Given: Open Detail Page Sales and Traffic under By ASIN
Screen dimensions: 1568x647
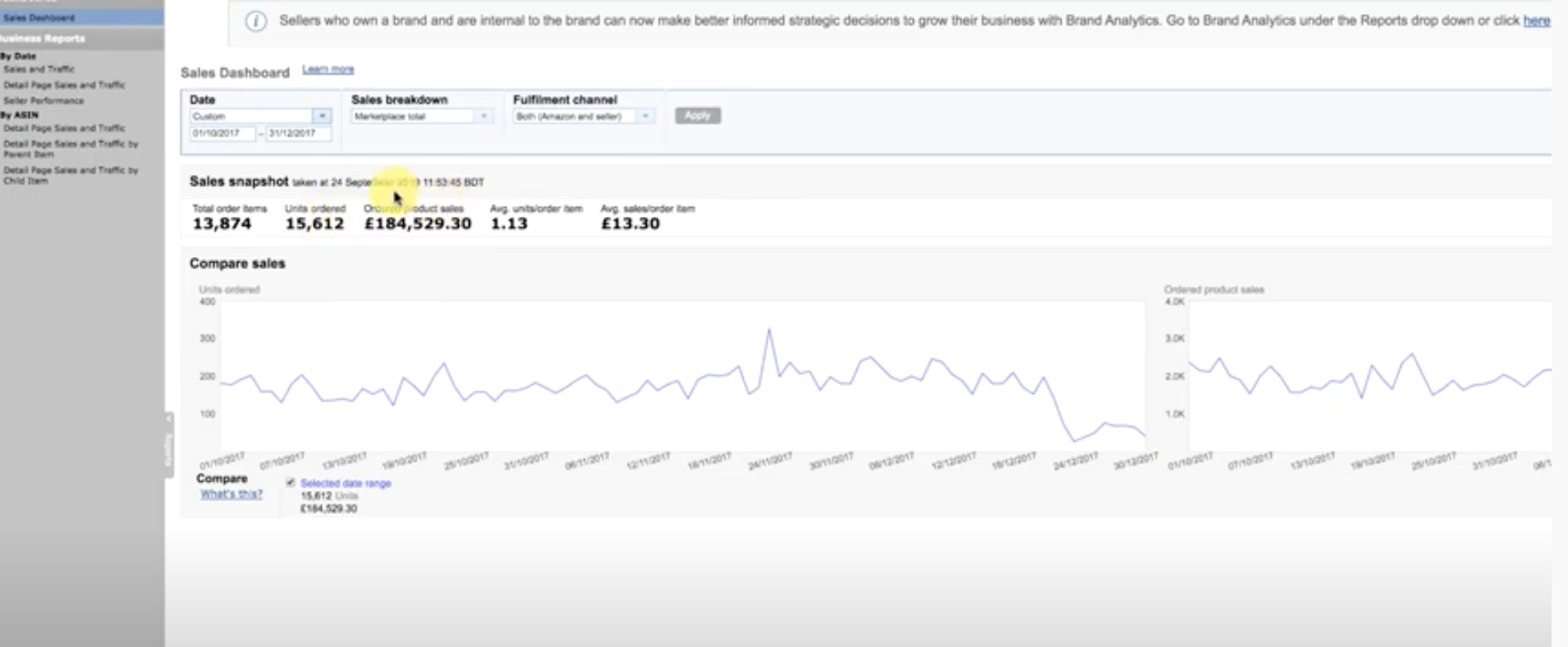Looking at the screenshot, I should tap(64, 128).
